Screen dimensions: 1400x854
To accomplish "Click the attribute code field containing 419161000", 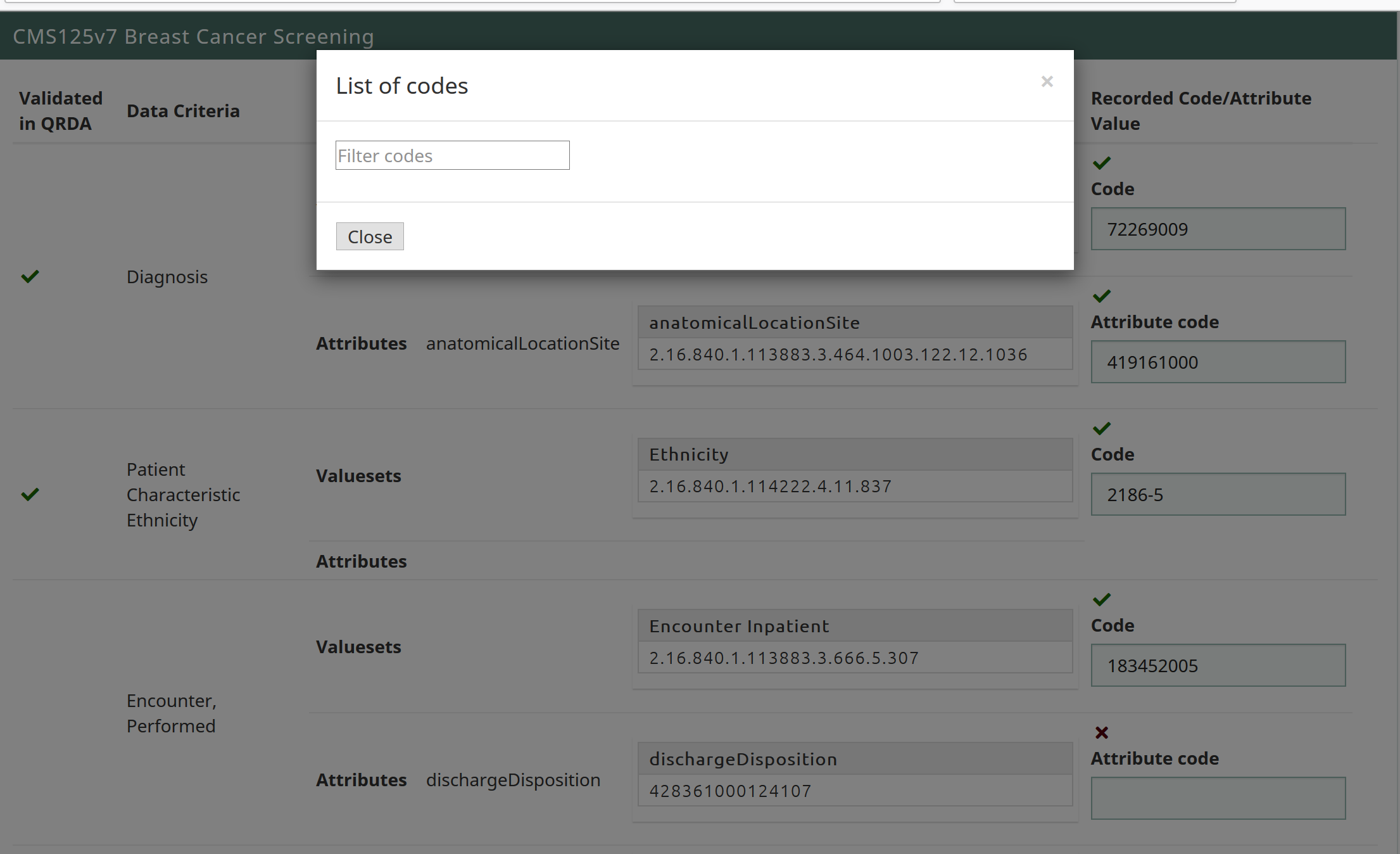I will [x=1217, y=362].
